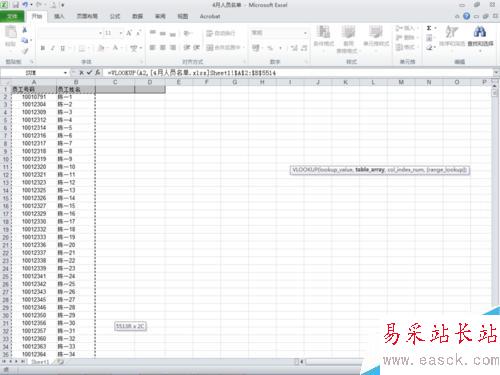Toggle Underline formatting
The image size is (500, 375).
point(62,48)
